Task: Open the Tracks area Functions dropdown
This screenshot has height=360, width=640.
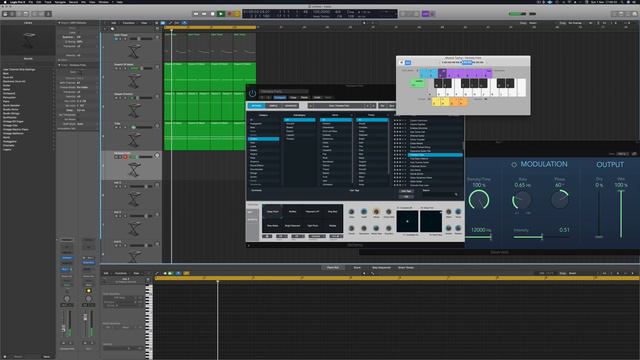Action: [129, 23]
